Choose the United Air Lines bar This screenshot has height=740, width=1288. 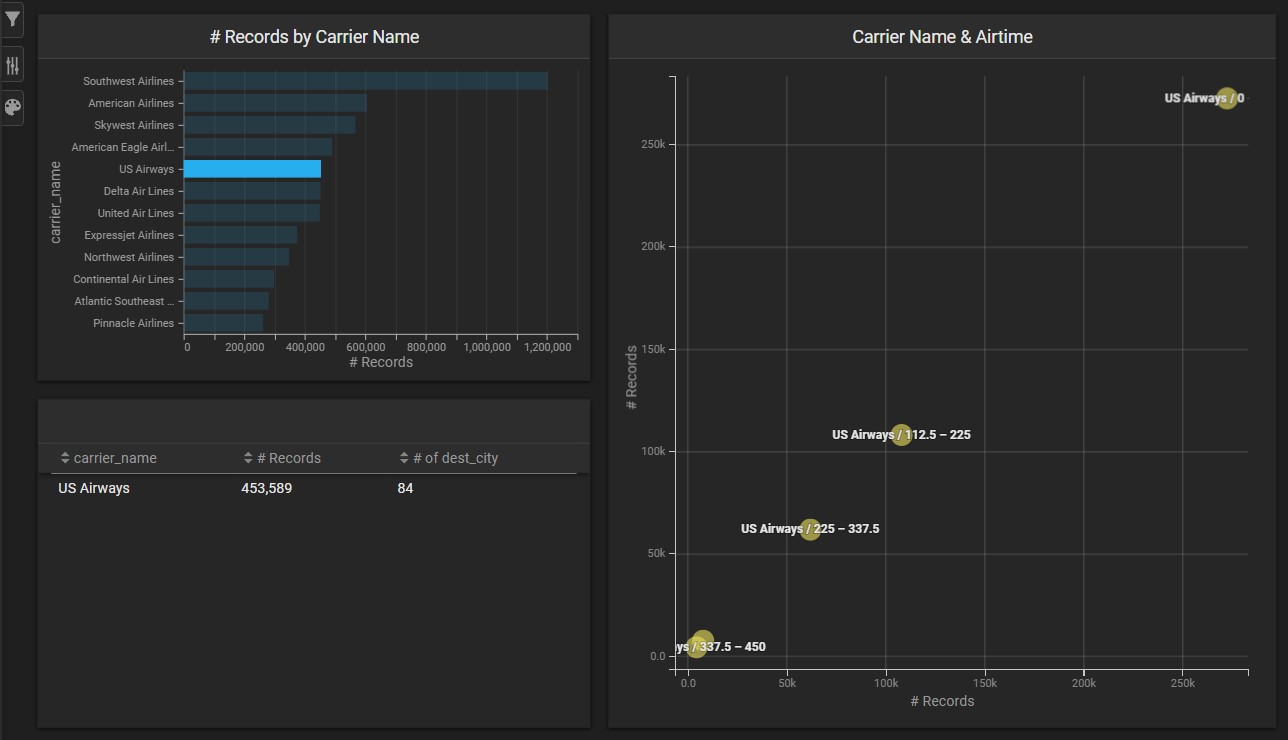[x=252, y=213]
